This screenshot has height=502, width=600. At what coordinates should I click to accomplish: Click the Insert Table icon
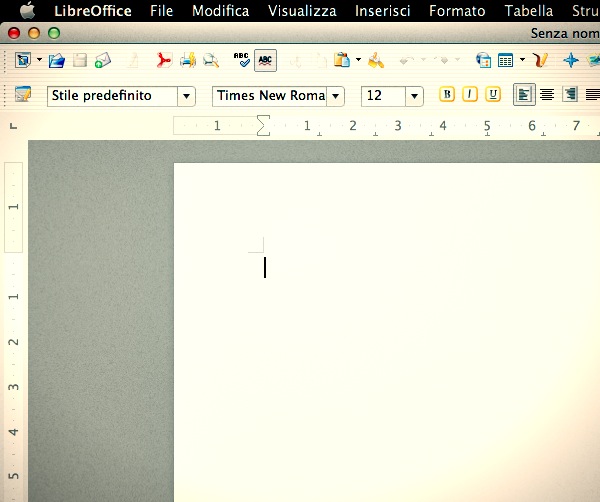[x=505, y=60]
